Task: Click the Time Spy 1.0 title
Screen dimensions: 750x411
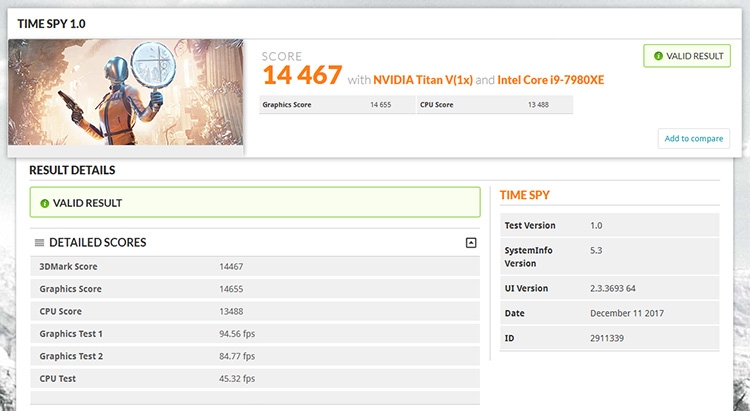Action: click(52, 23)
